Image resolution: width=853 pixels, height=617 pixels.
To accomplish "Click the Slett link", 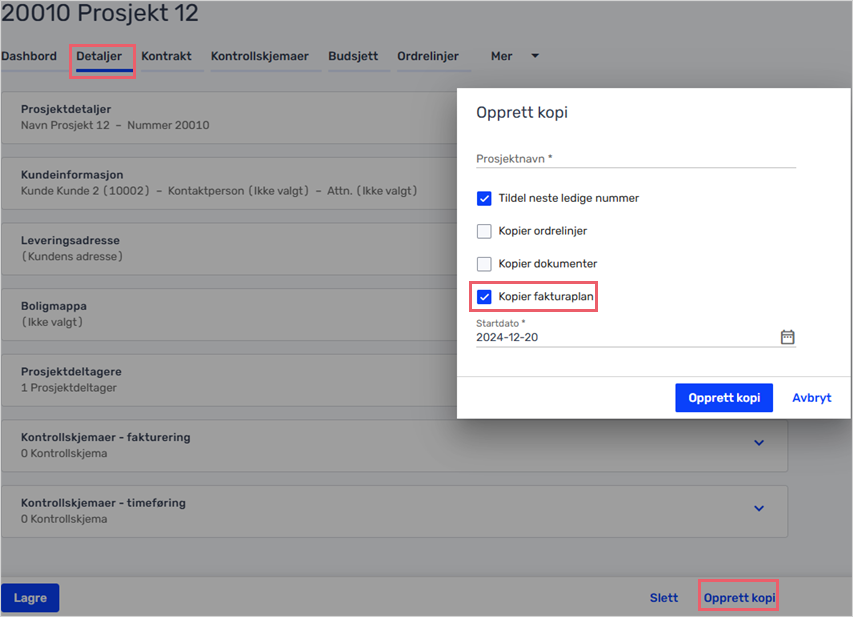I will (x=664, y=597).
